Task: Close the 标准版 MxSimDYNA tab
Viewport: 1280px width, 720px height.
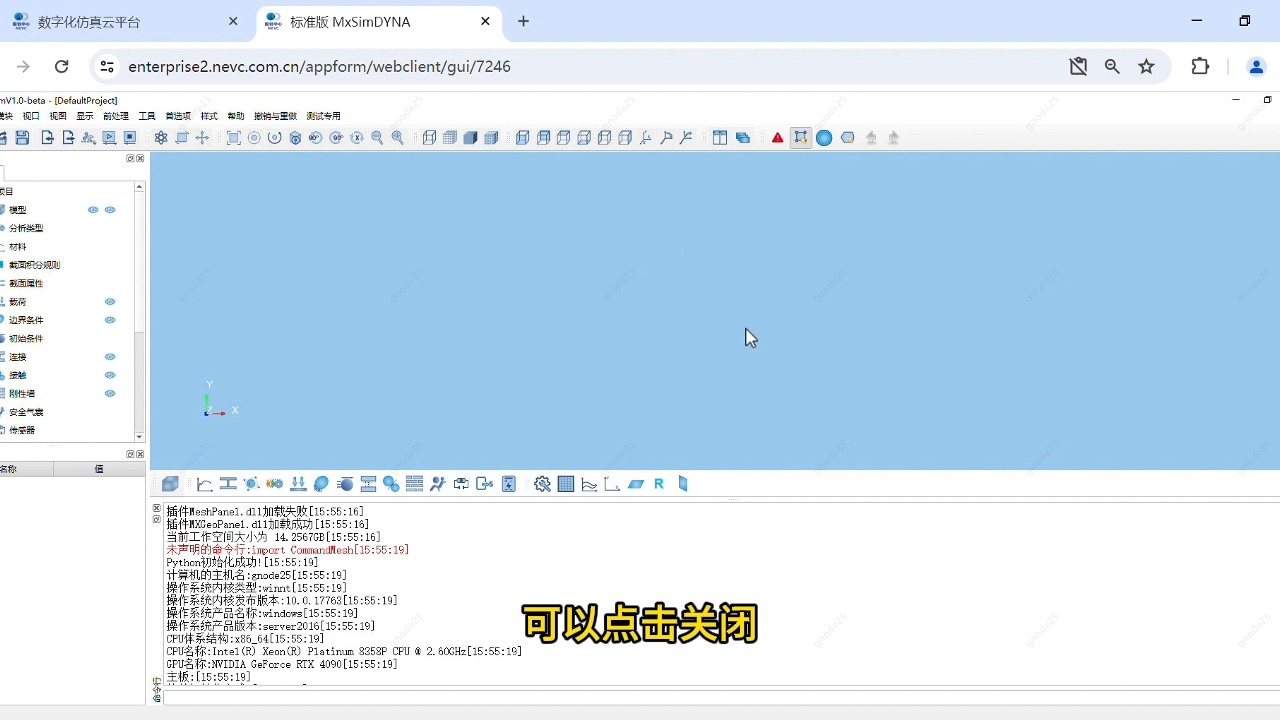Action: point(485,21)
